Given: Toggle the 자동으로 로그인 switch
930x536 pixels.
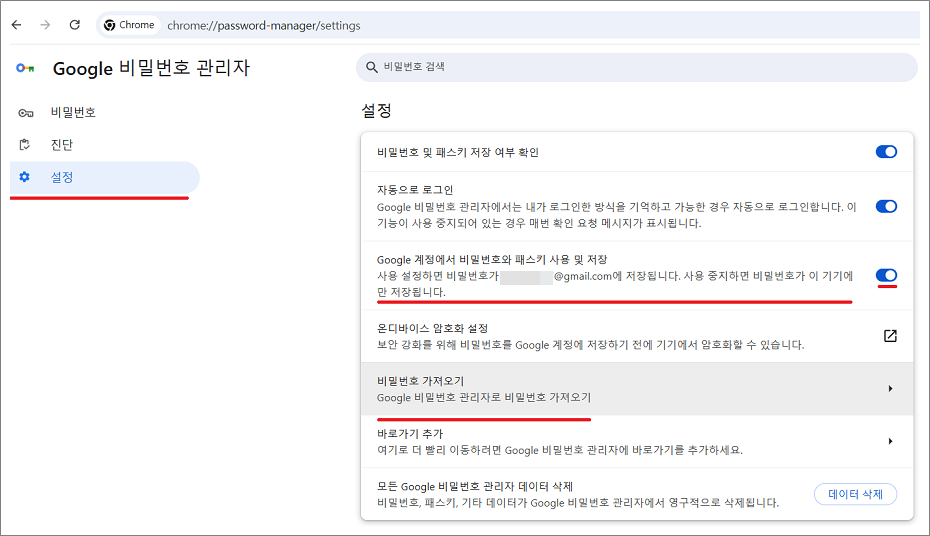Looking at the screenshot, I should (886, 206).
